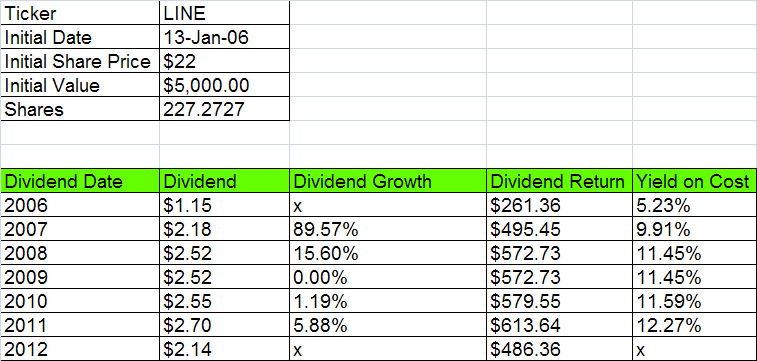Select the $1.15 dividend cell

pyautogui.click(x=224, y=205)
